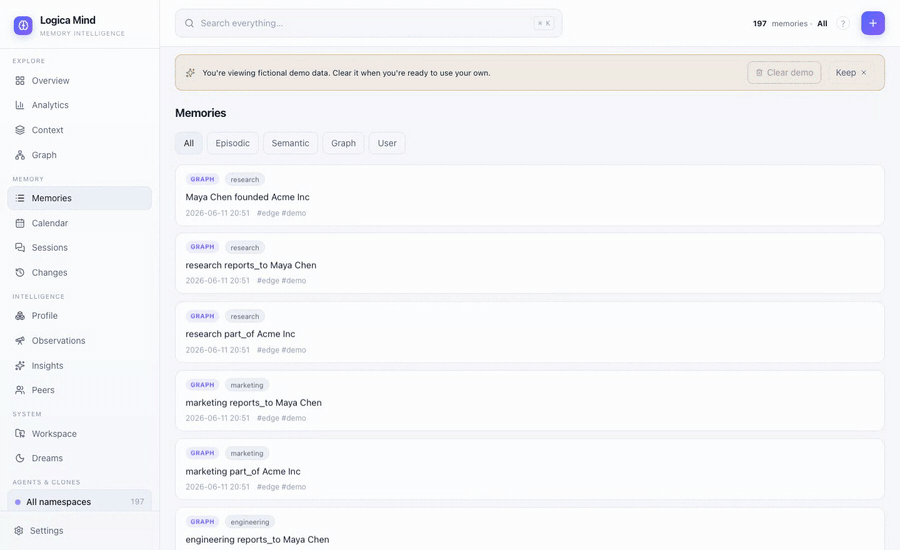Open the Analytics sidebar item
This screenshot has height=550, width=900.
pos(80,105)
